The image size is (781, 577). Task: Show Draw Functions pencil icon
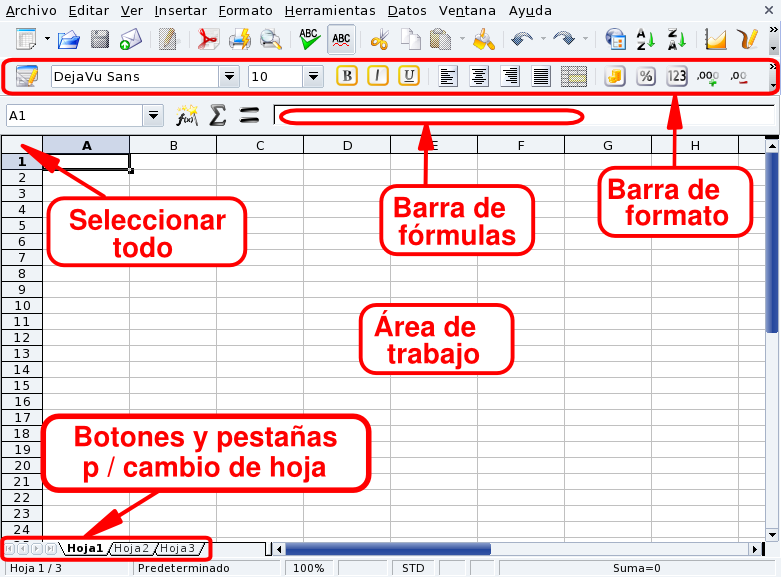pyautogui.click(x=747, y=39)
